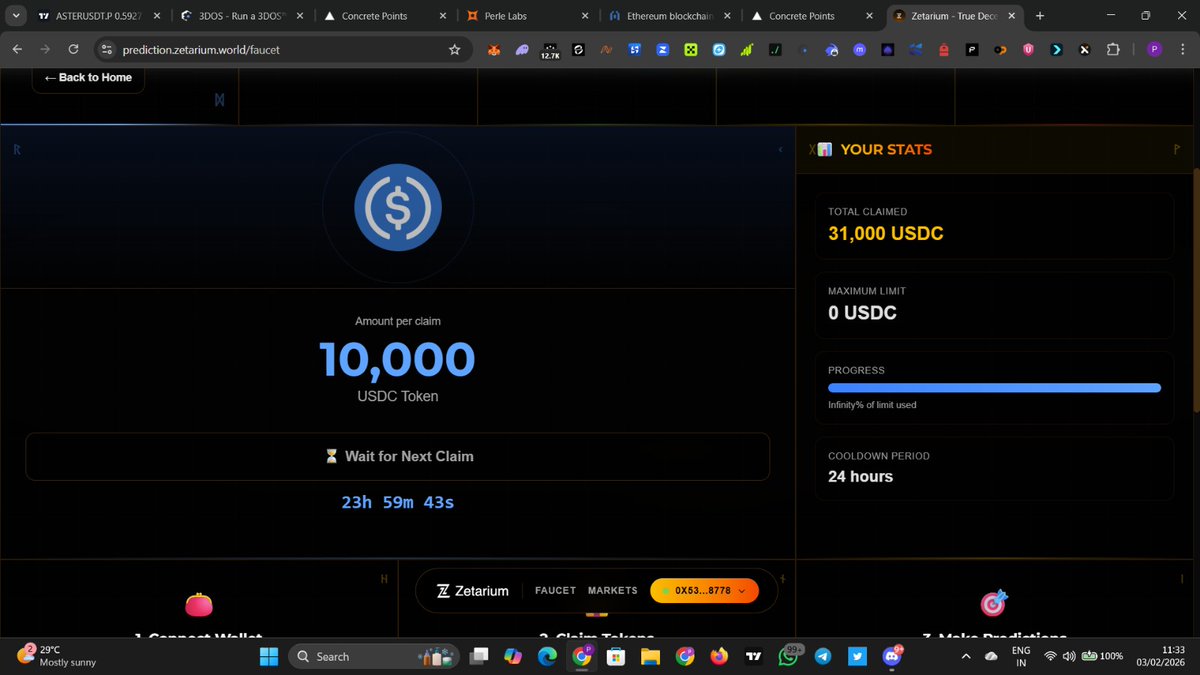This screenshot has width=1200, height=675.
Task: Open the Chrome extensions puzzle menu
Action: click(1112, 50)
